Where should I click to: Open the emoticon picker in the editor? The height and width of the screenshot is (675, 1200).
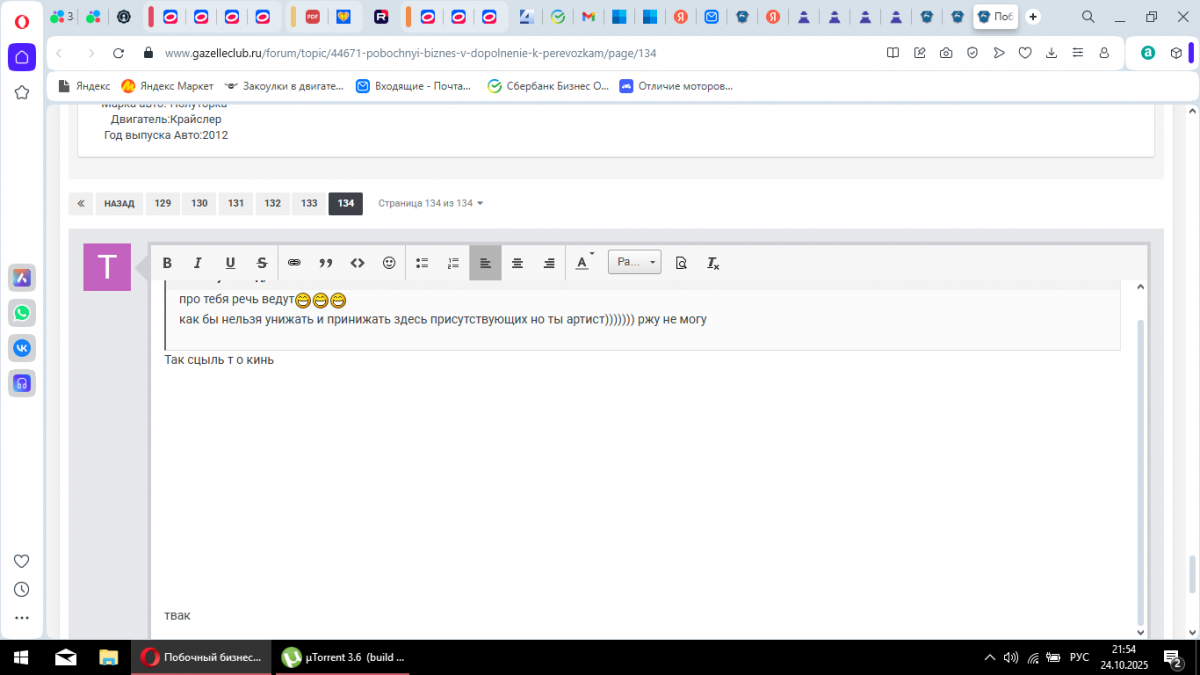(x=389, y=263)
